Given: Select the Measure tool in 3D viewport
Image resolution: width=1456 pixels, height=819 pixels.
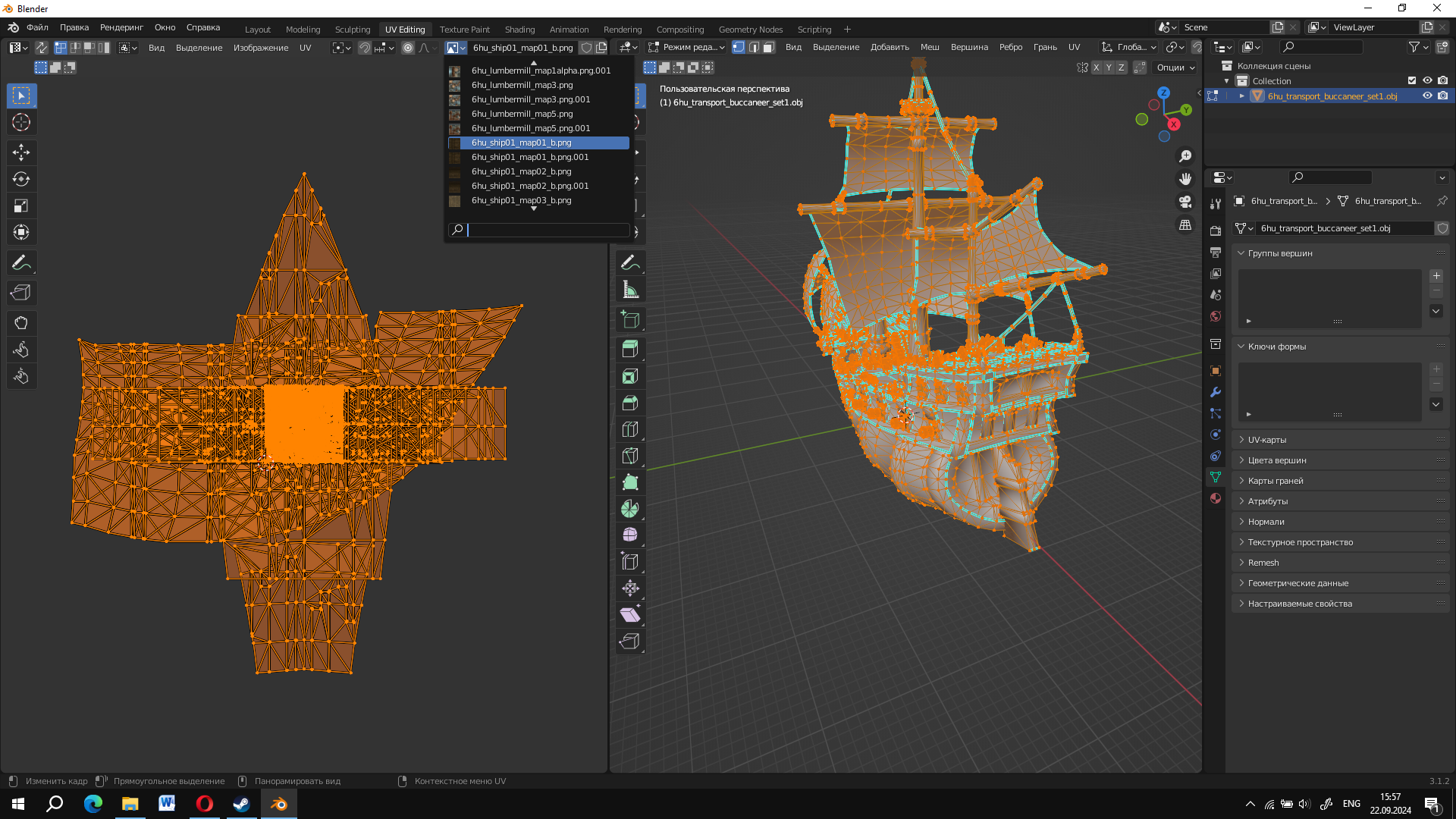Looking at the screenshot, I should [x=630, y=290].
